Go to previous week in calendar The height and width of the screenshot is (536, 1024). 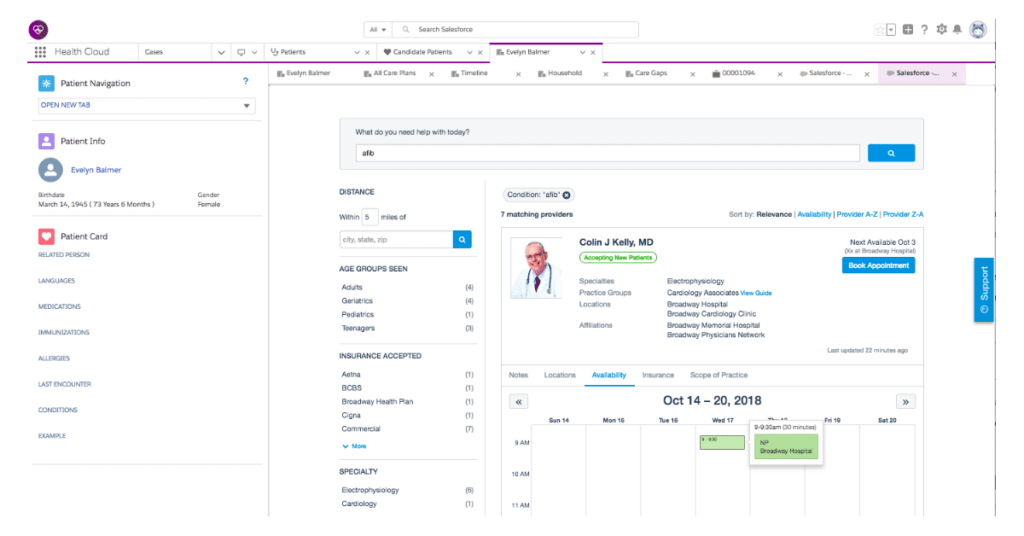518,401
